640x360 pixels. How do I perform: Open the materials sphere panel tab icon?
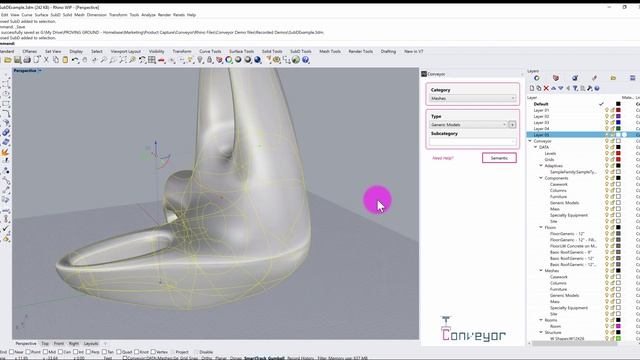tap(575, 78)
